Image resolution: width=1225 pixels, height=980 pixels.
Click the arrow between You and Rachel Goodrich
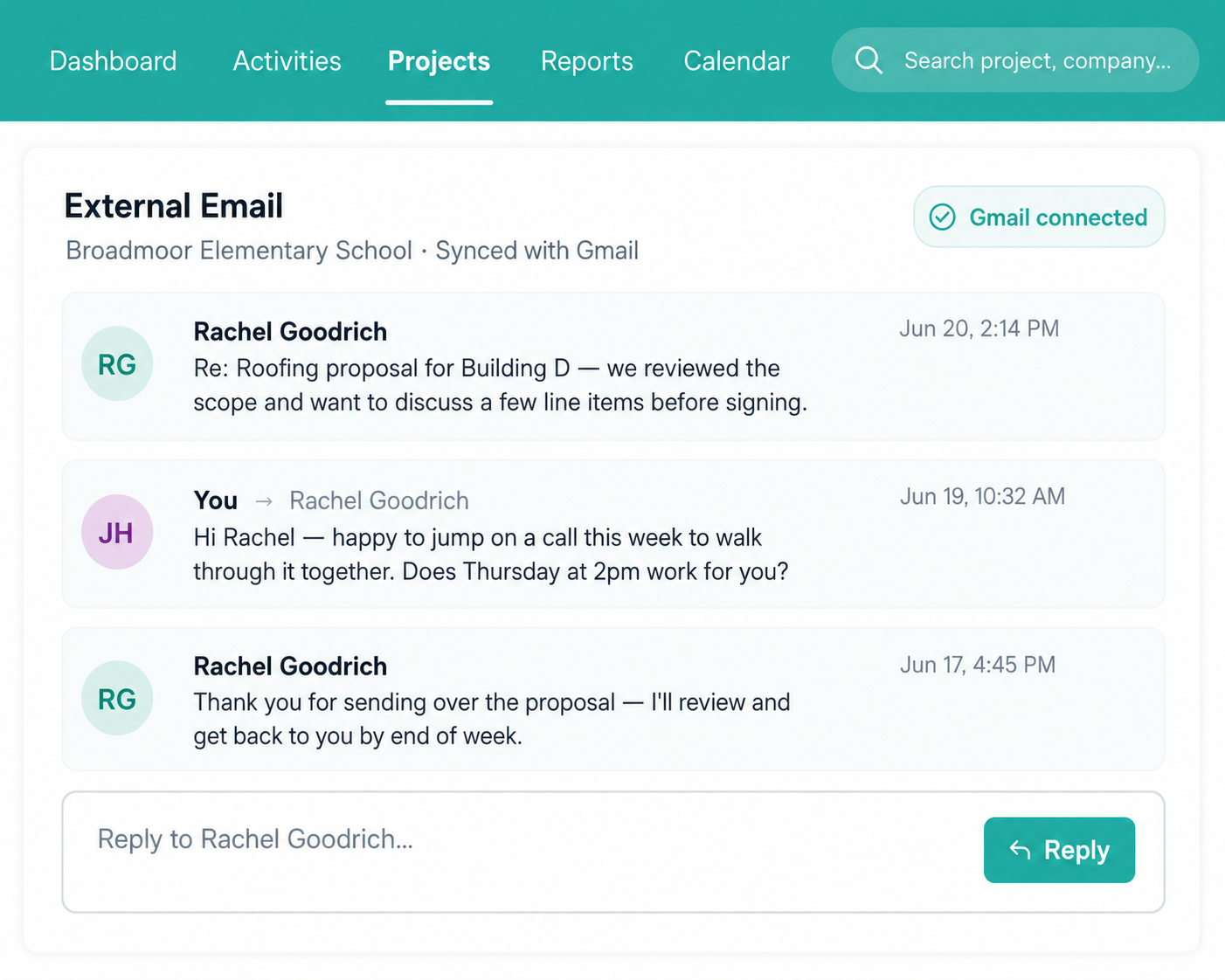click(264, 501)
